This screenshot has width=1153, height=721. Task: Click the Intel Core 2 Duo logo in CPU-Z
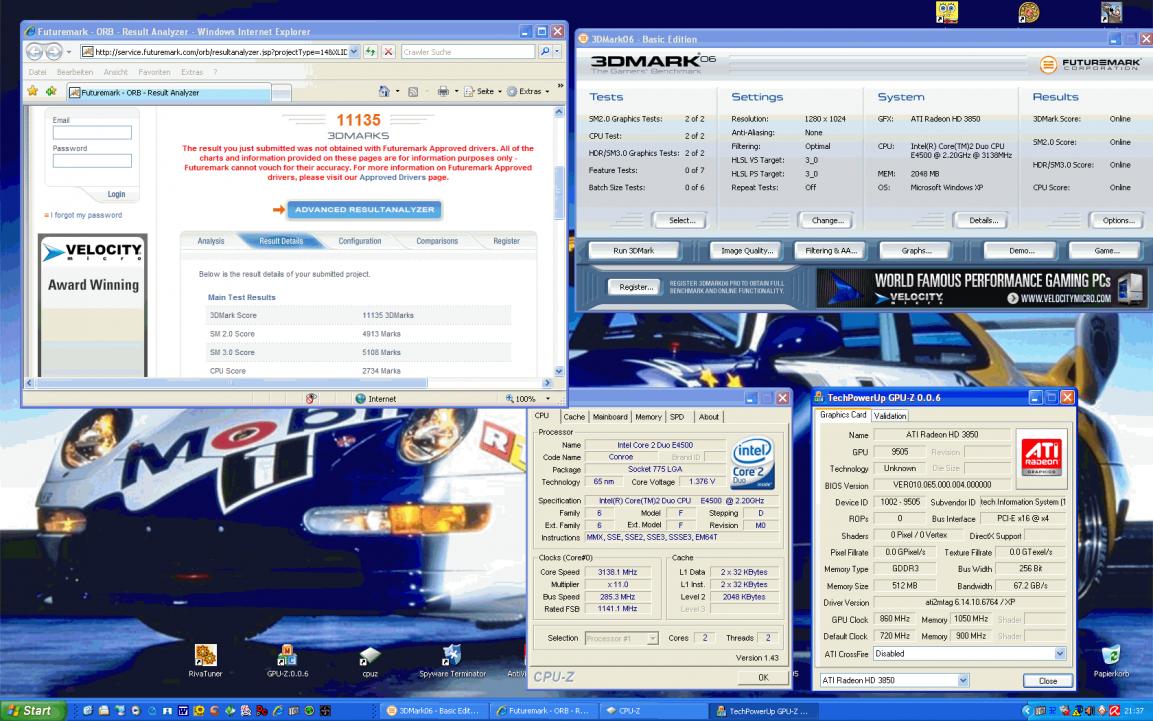pos(752,464)
